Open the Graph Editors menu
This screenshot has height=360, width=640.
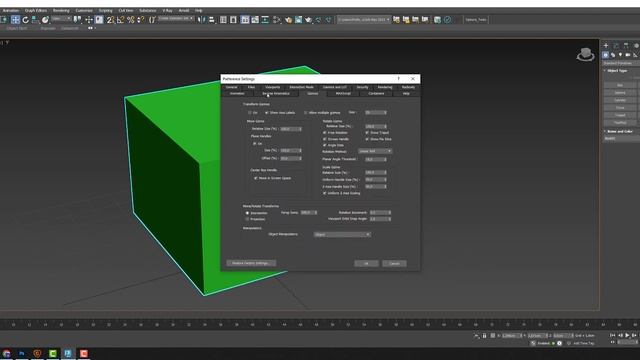(x=36, y=11)
